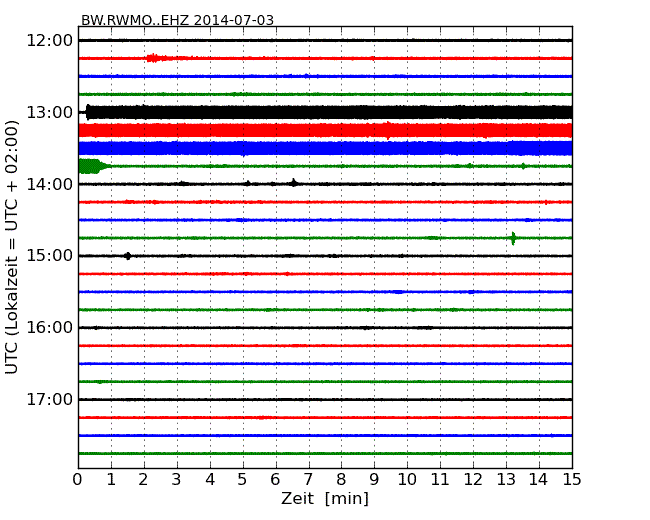Click the plot title BW.RWMO..EHZ 2014-07-03
Viewport: 650px width, 520px height.
pos(177,20)
